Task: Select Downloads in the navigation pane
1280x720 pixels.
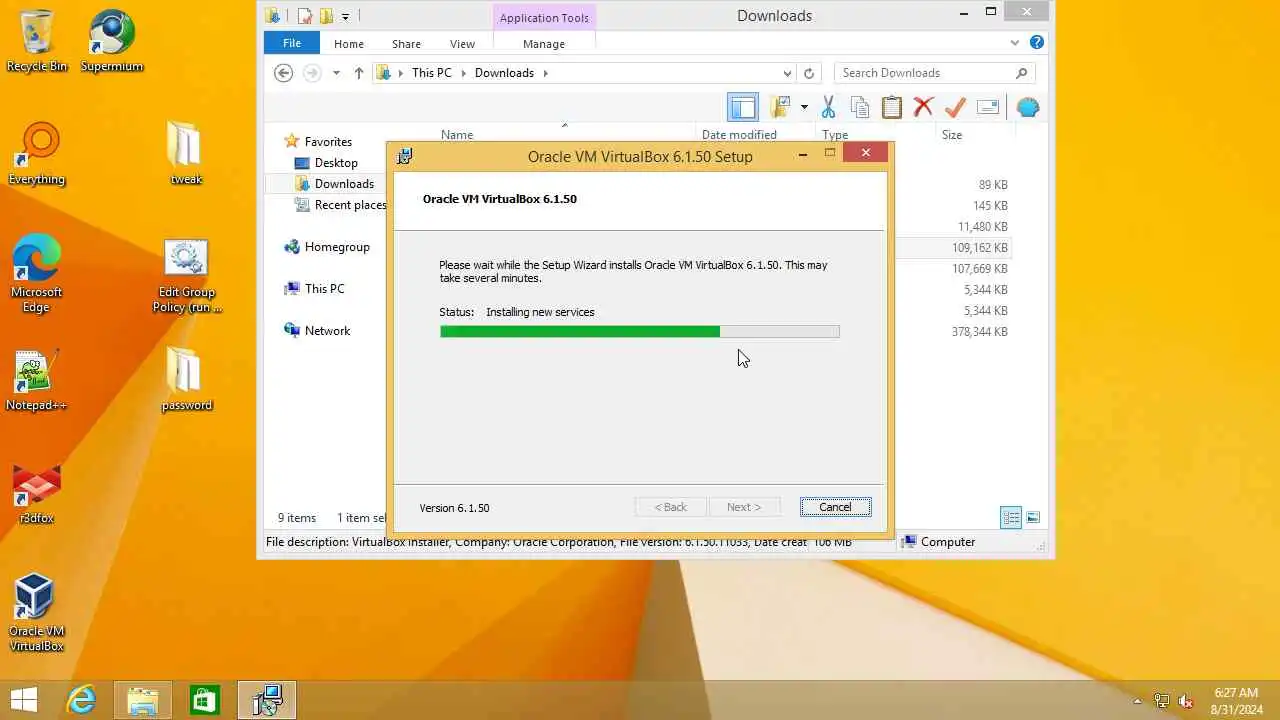Action: (344, 184)
